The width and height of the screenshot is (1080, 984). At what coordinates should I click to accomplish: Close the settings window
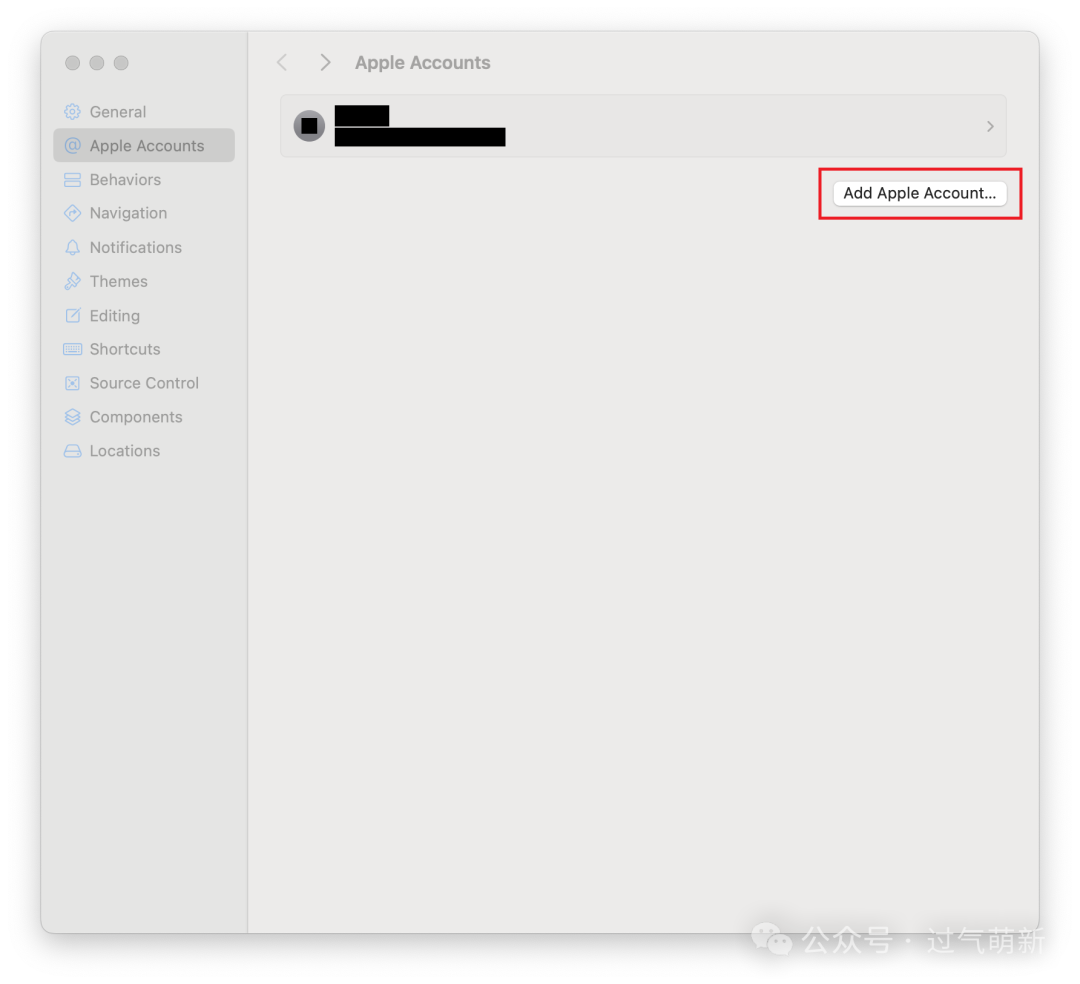pos(72,63)
